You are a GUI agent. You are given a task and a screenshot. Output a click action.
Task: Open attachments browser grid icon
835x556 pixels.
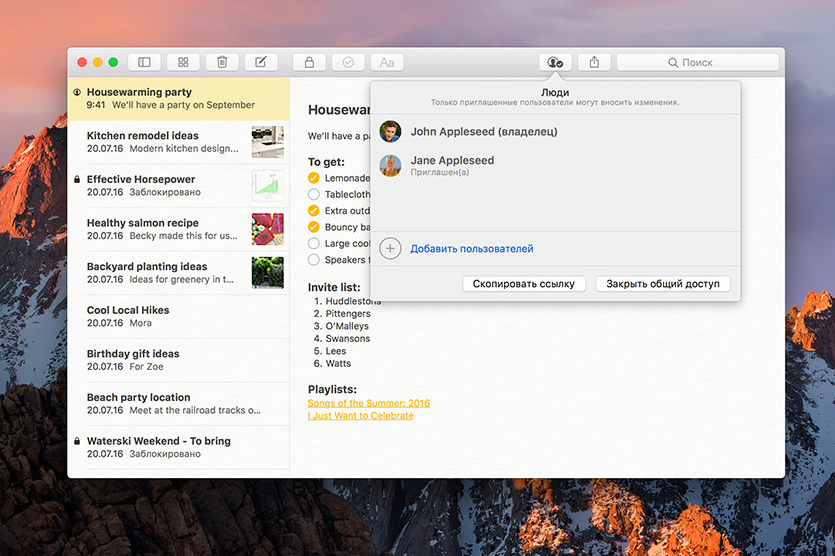click(x=183, y=62)
